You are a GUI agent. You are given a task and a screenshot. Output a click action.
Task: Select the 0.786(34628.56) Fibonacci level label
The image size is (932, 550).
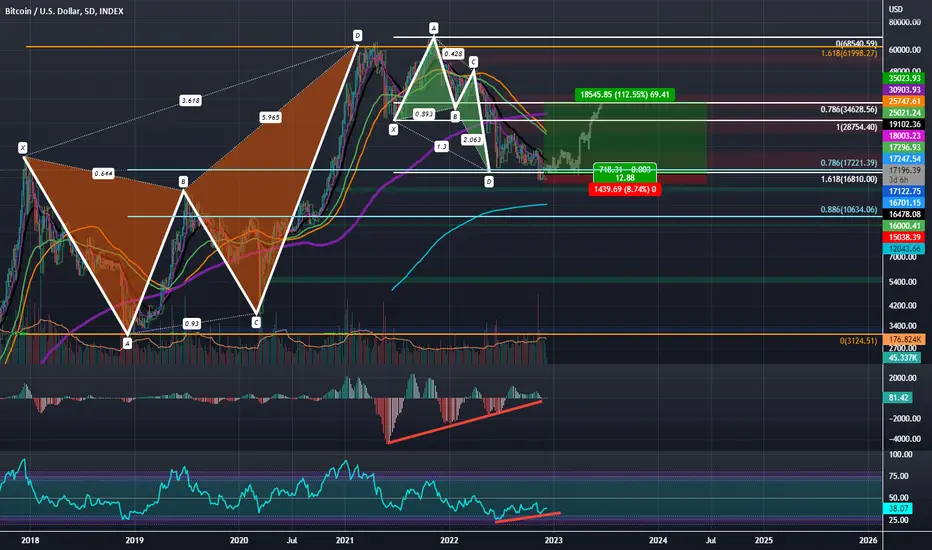click(x=849, y=109)
